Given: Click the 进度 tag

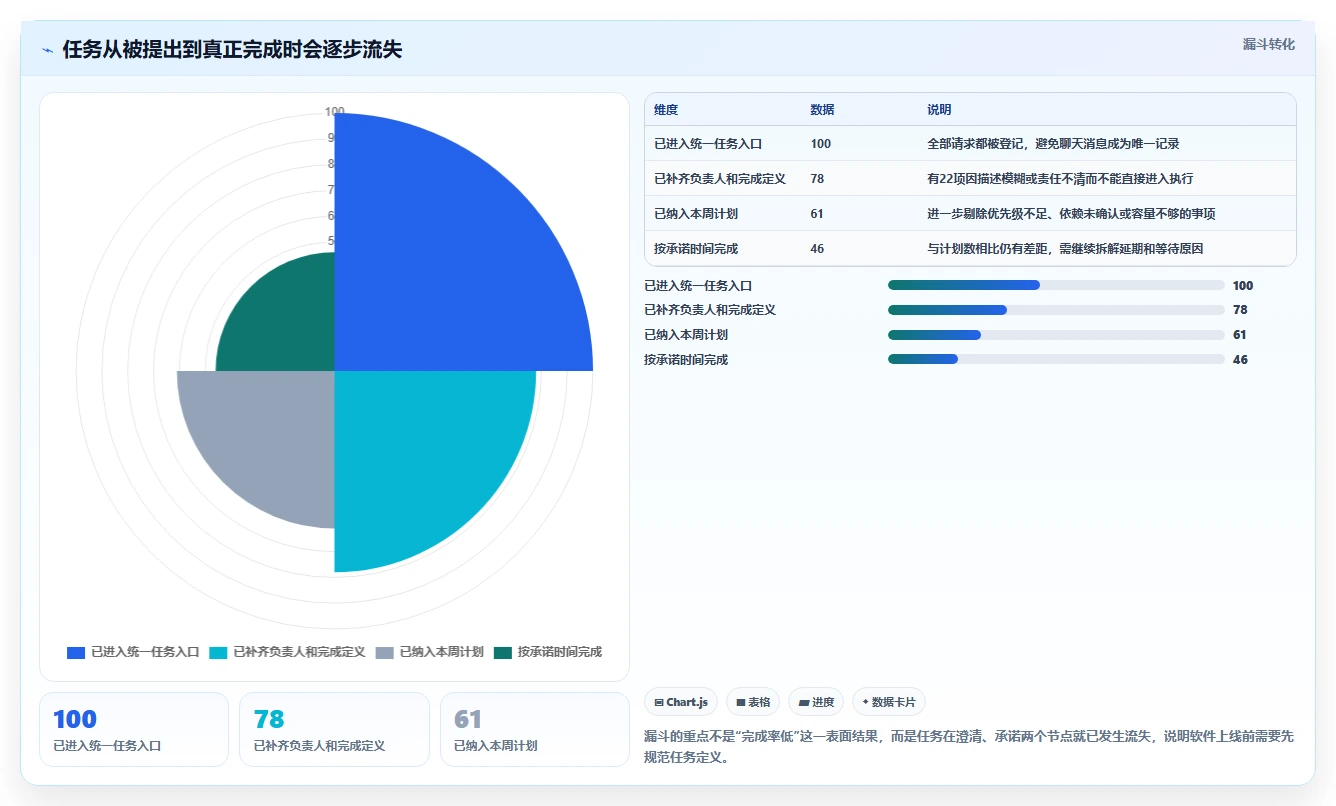Looking at the screenshot, I should click(816, 702).
